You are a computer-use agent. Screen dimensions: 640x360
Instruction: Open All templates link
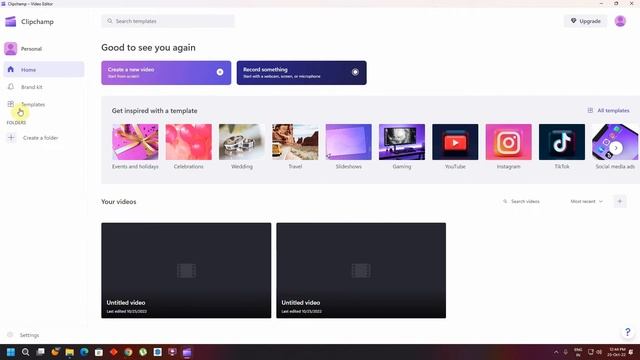pyautogui.click(x=613, y=111)
